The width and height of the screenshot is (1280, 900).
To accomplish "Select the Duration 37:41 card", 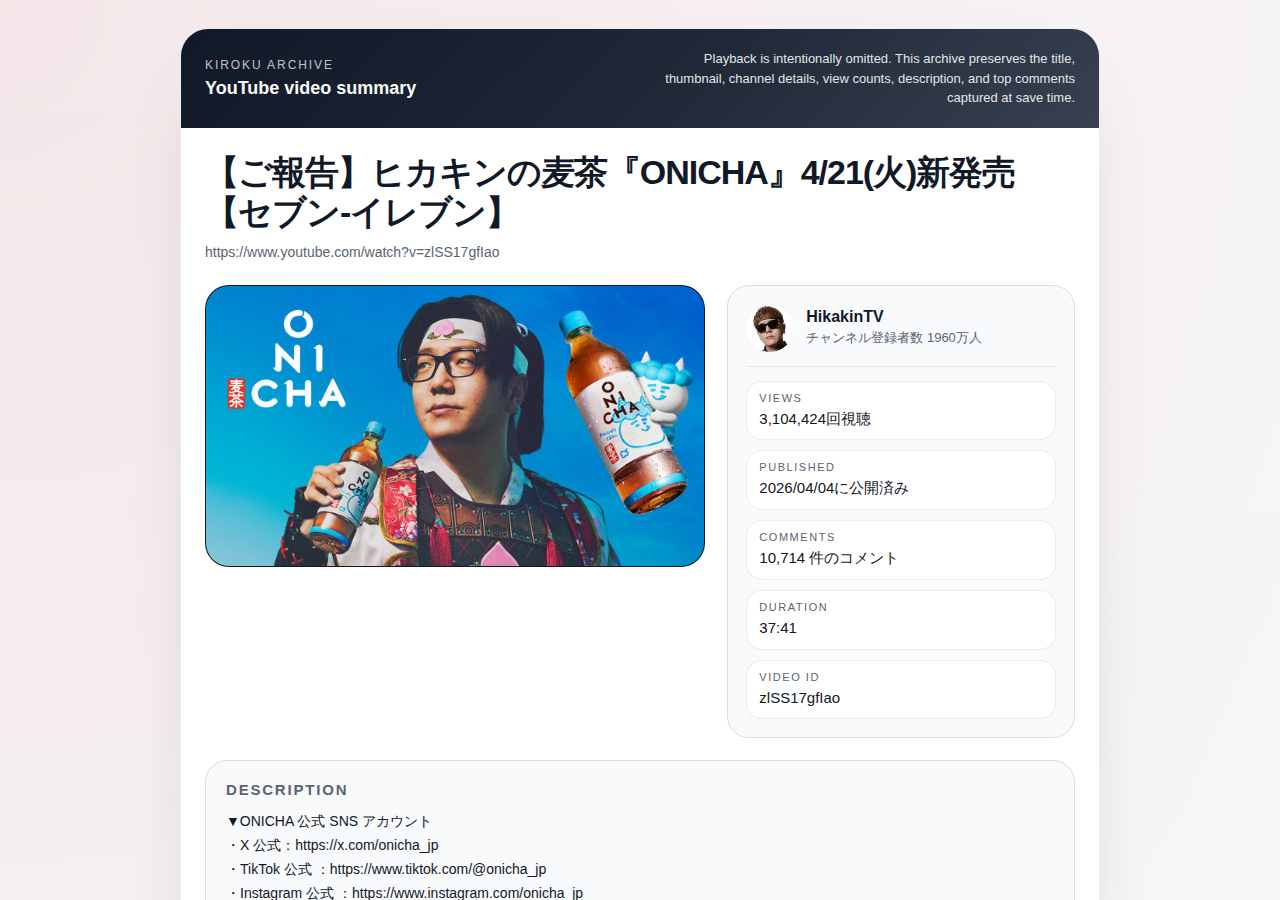I will [x=901, y=620].
